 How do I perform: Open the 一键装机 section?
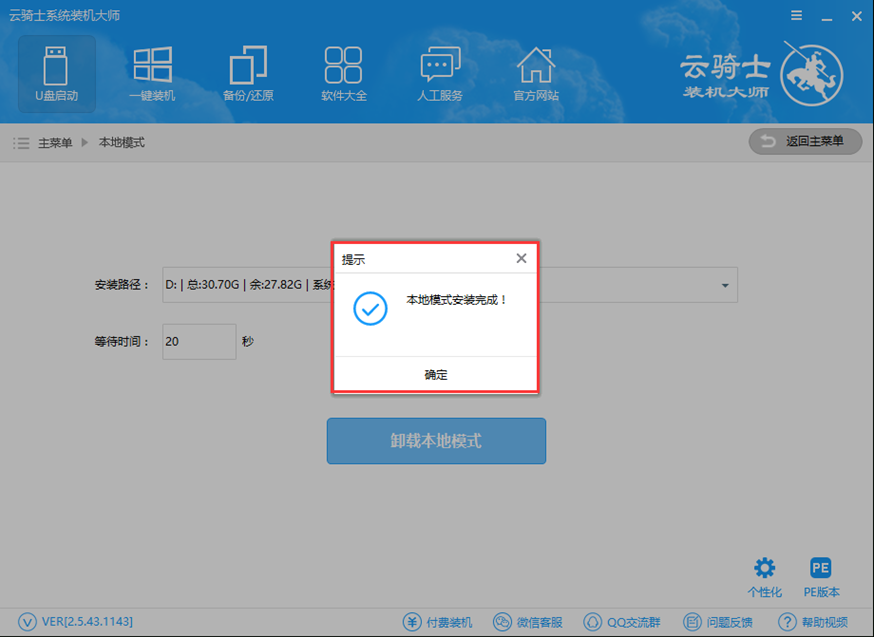(152, 74)
